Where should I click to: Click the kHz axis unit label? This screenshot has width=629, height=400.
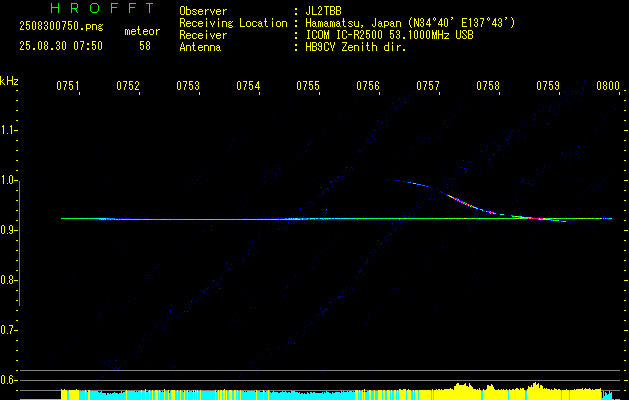click(9, 81)
